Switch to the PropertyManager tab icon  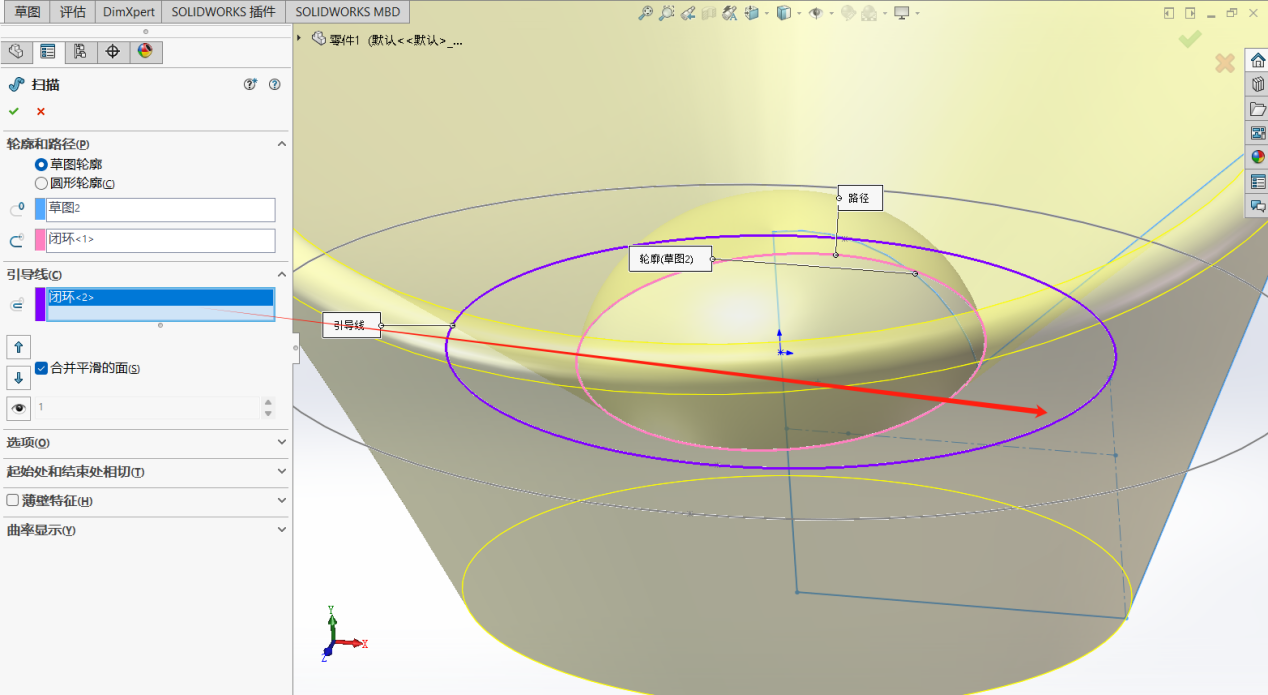(48, 52)
